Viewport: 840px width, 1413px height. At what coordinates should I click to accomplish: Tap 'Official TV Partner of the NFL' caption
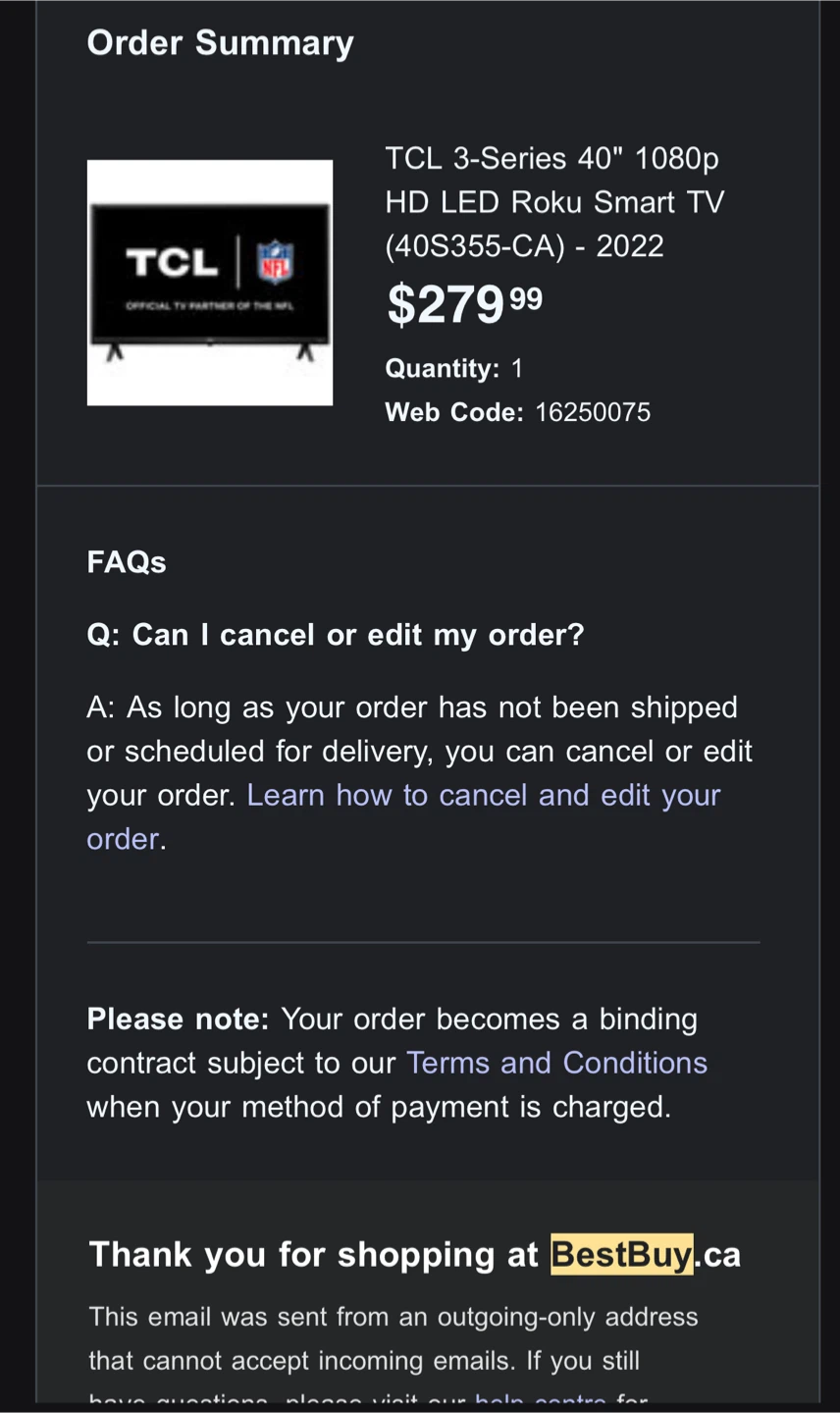point(209,306)
